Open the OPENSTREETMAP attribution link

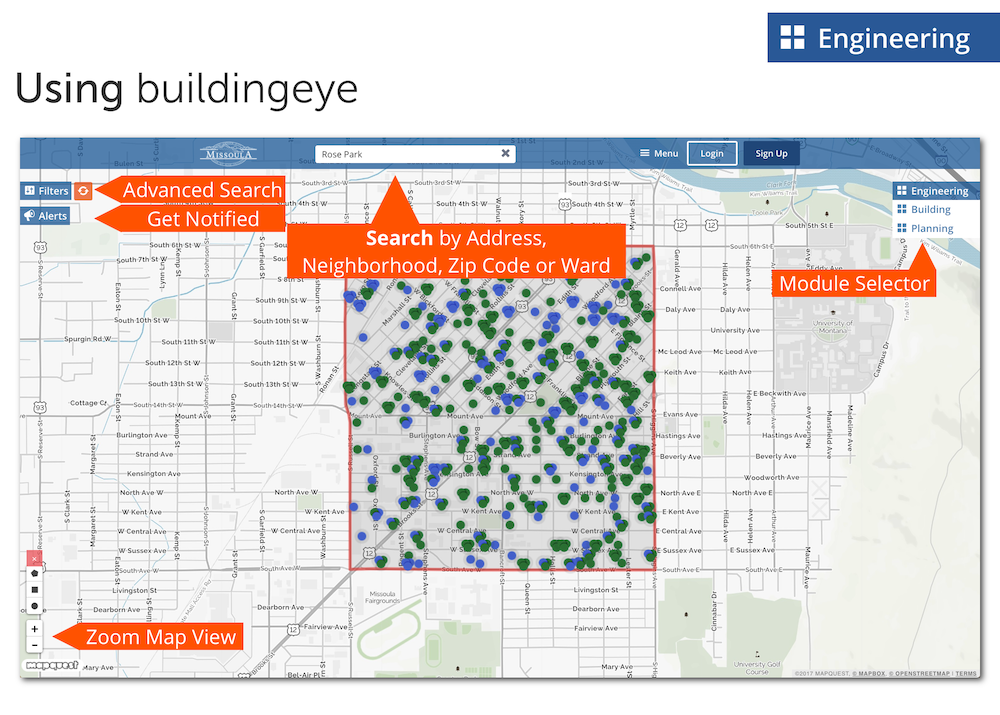(x=922, y=674)
